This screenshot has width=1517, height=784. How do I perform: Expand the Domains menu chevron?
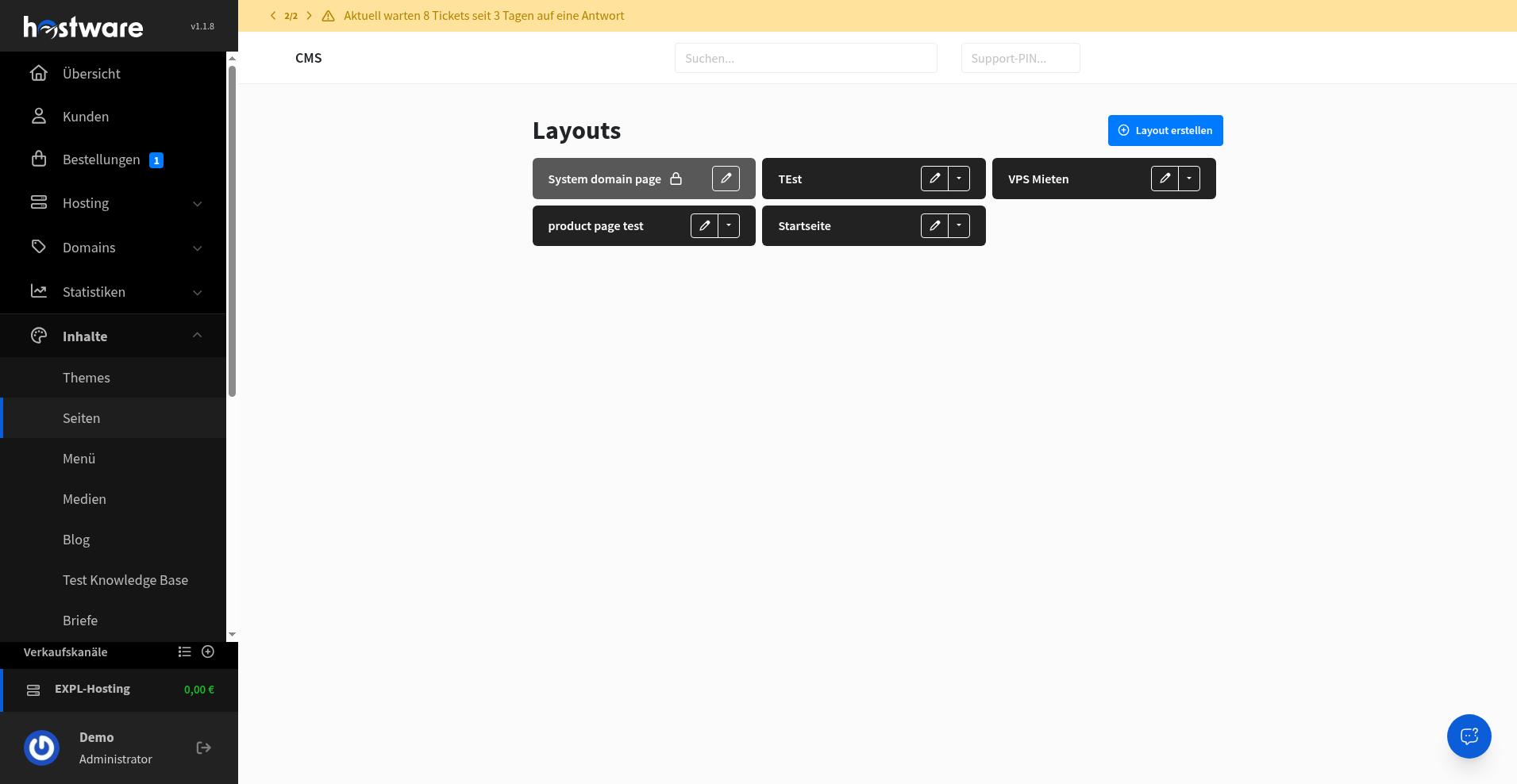click(x=197, y=248)
